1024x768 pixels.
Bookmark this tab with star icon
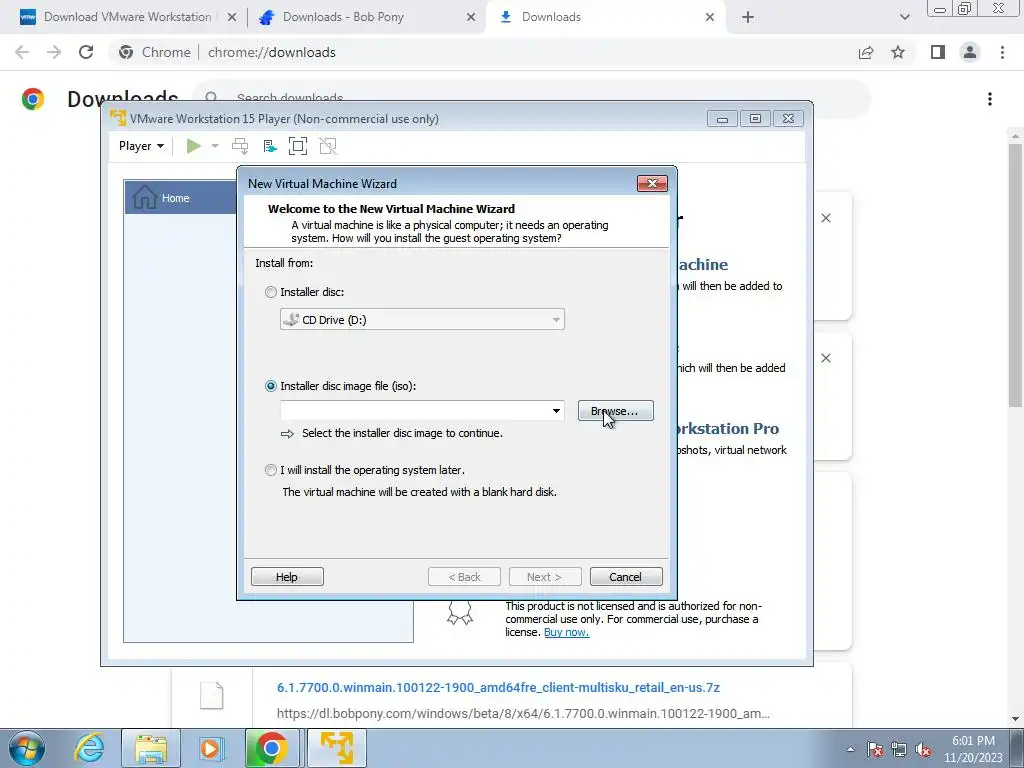click(898, 52)
